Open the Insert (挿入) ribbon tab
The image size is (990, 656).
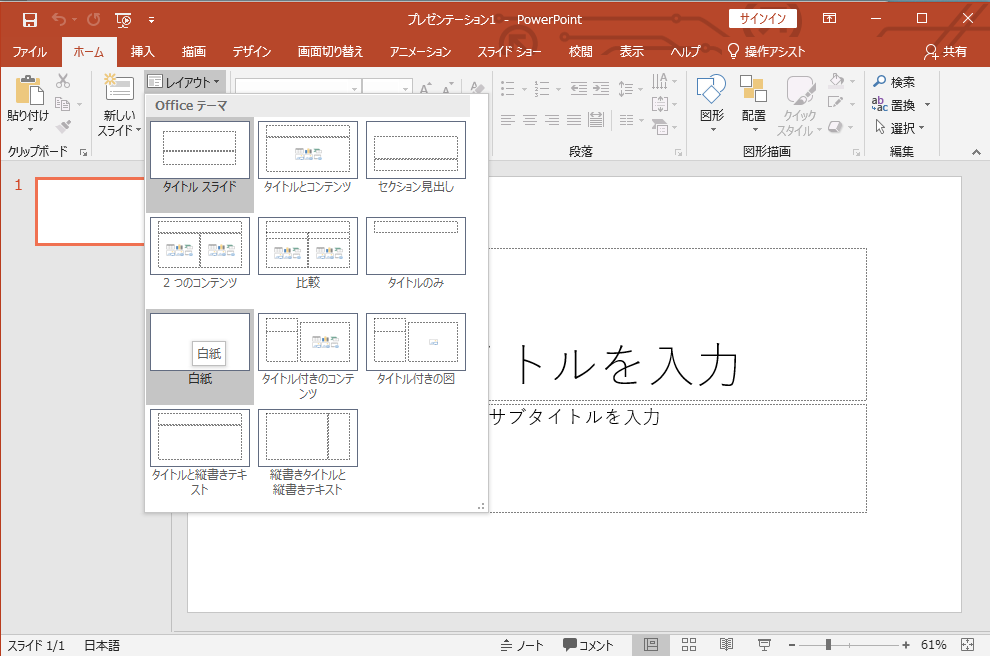click(x=143, y=52)
